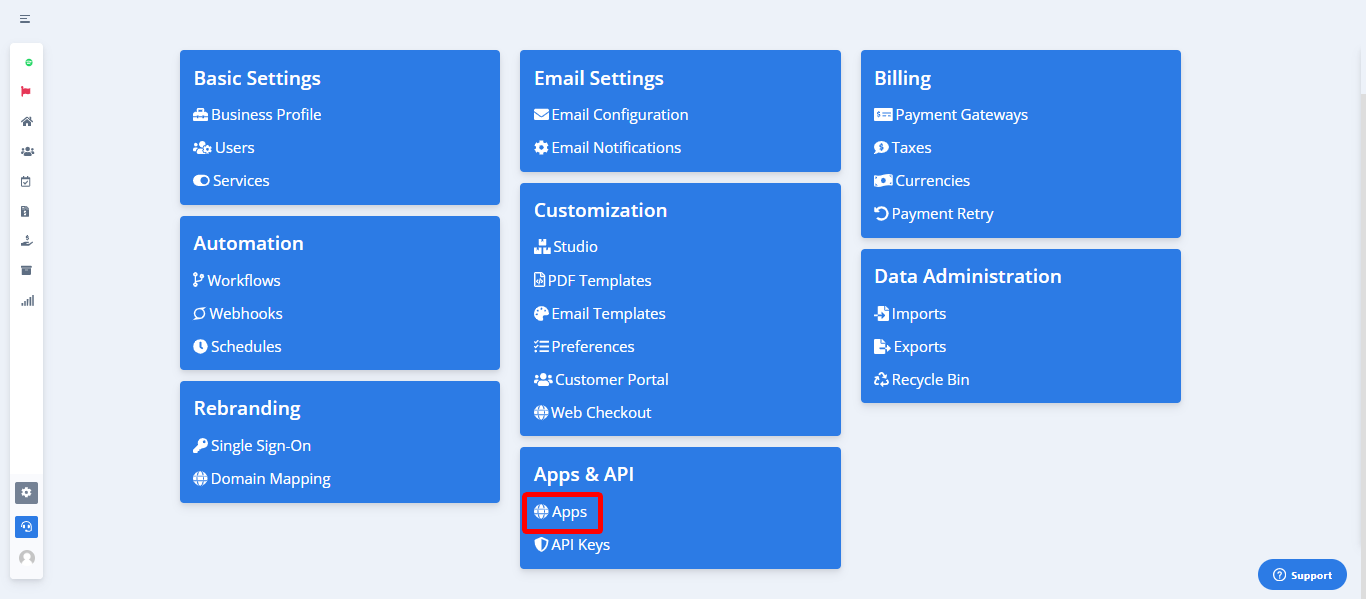1366x599 pixels.
Task: Open the customers group icon in sidebar
Action: [27, 152]
